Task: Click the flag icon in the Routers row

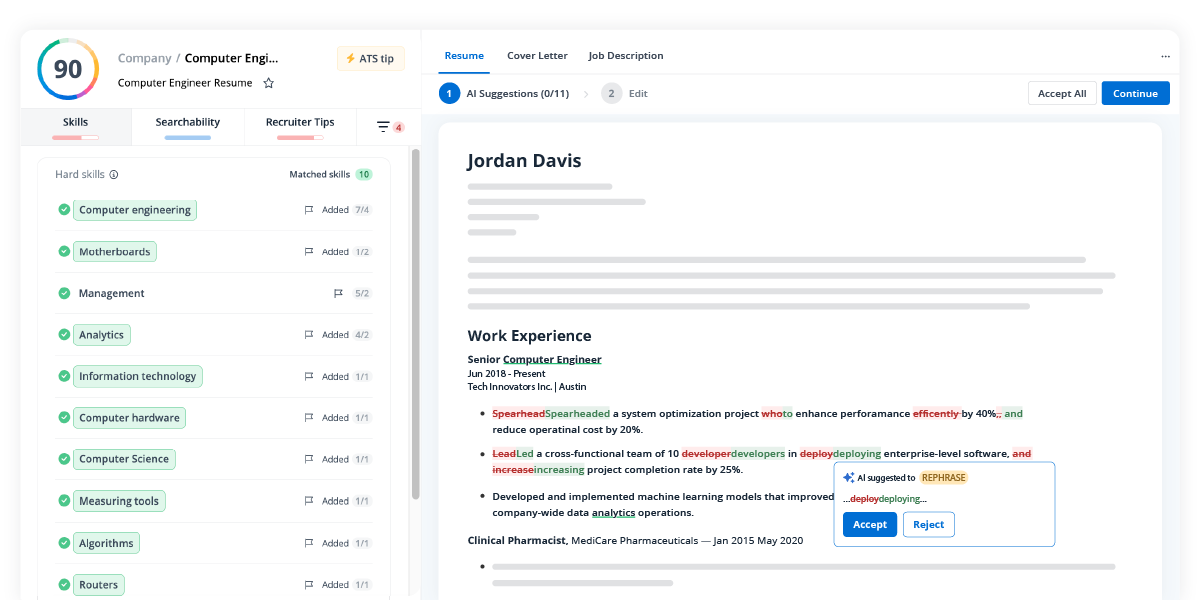Action: [309, 585]
